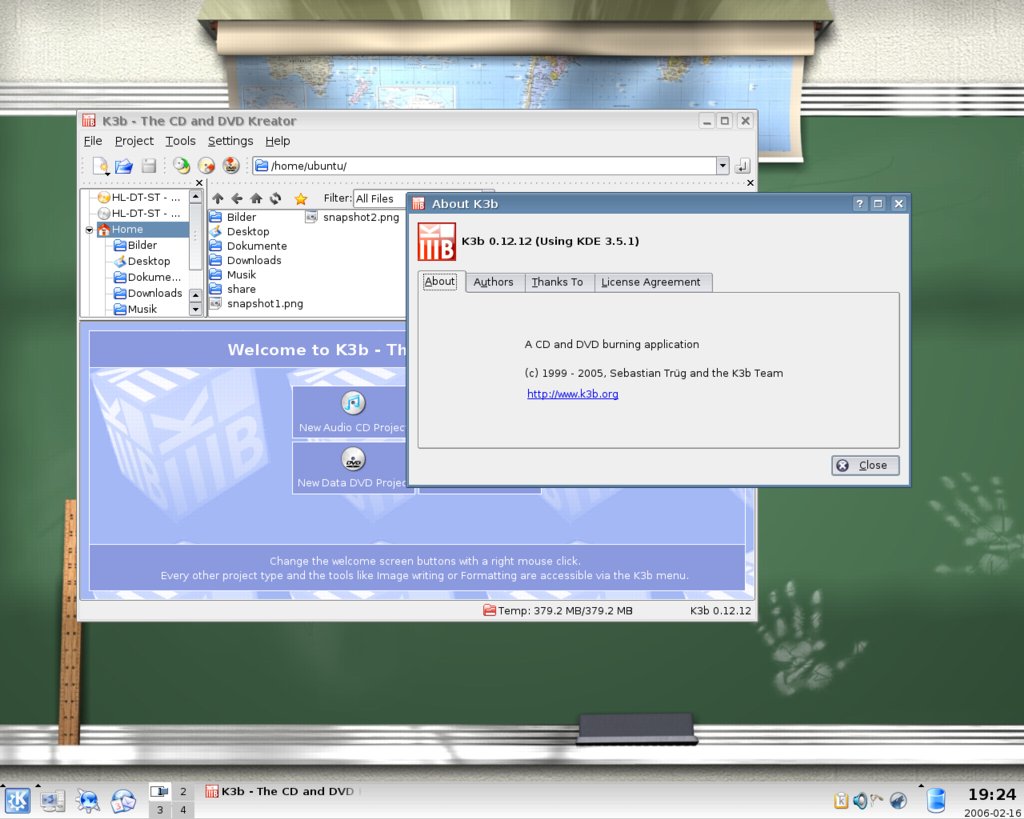Select Desktop folder in the directory tree
This screenshot has height=819, width=1024.
[142, 261]
